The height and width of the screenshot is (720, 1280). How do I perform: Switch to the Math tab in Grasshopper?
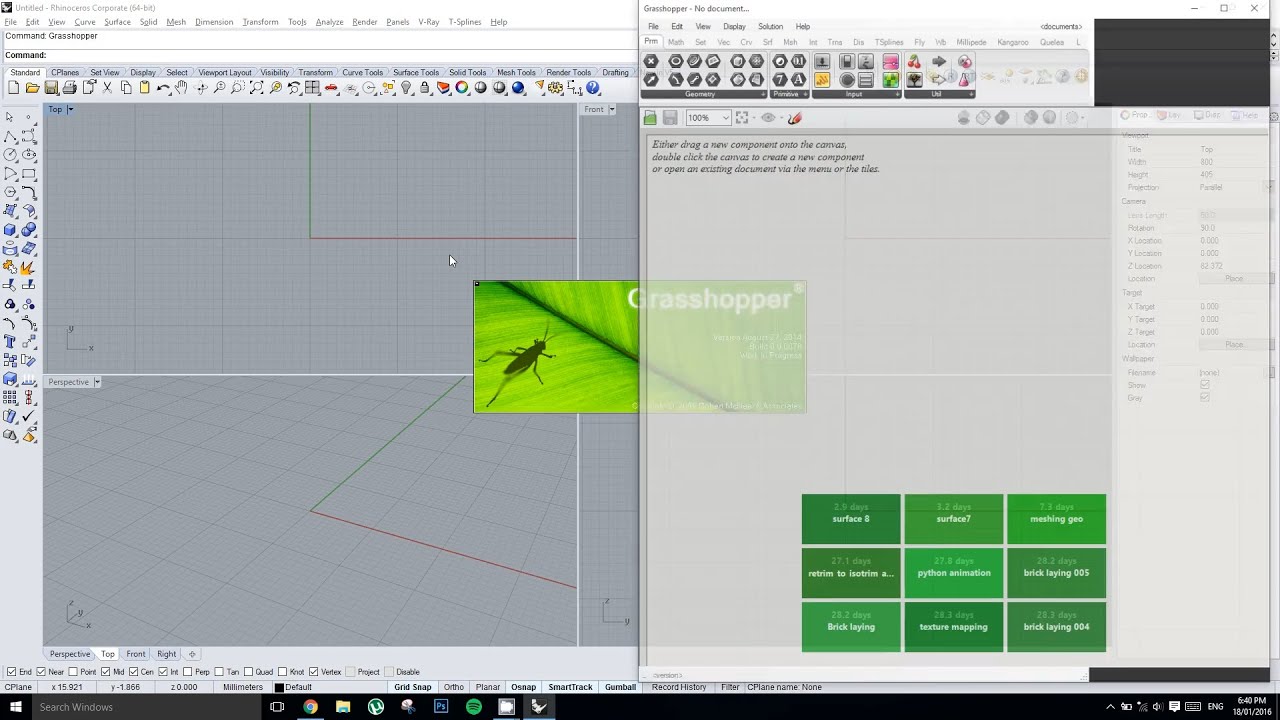click(x=676, y=42)
